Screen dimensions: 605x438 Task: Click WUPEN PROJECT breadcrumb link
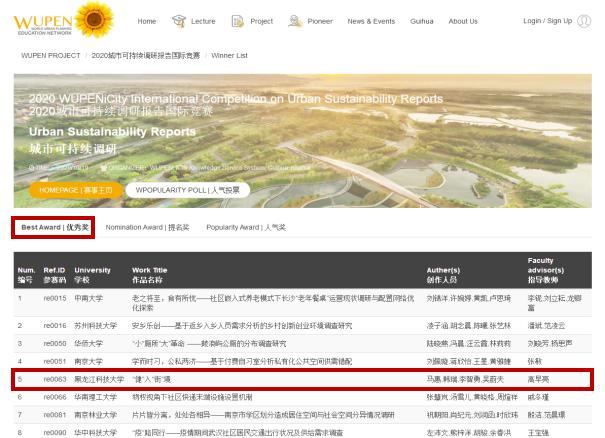coord(51,56)
